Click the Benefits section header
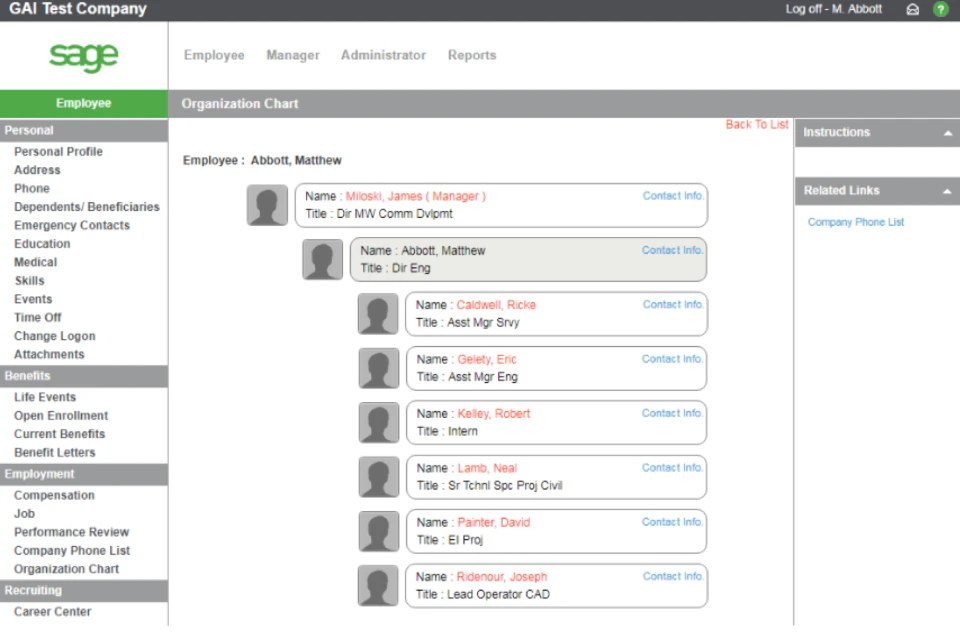The image size is (960, 634). 30,376
